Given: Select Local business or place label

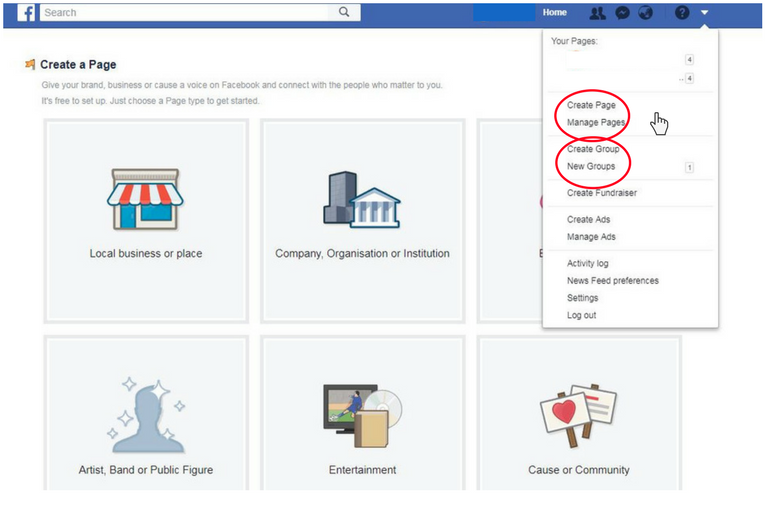Looking at the screenshot, I should point(146,254).
